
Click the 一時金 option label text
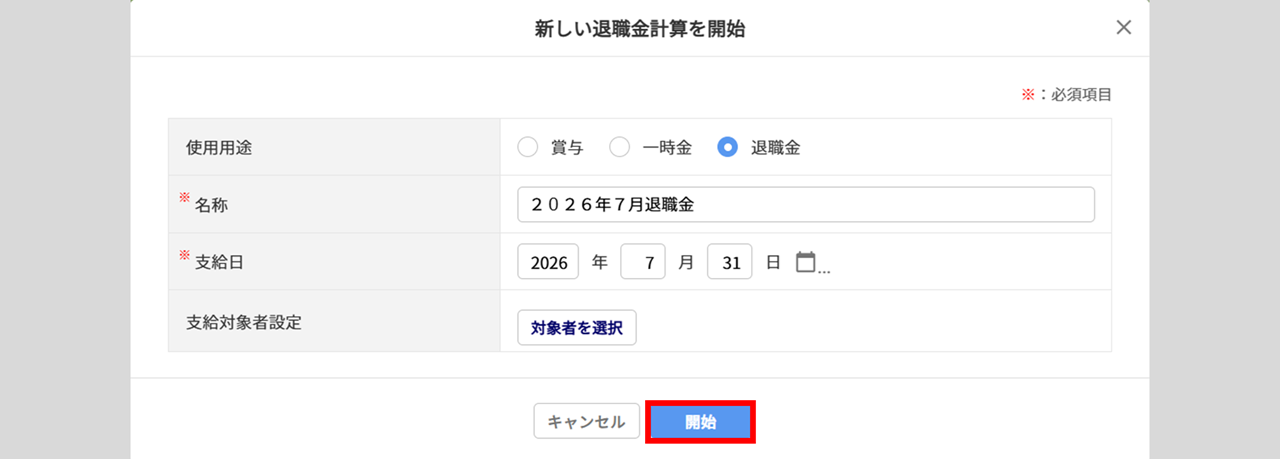(x=667, y=148)
